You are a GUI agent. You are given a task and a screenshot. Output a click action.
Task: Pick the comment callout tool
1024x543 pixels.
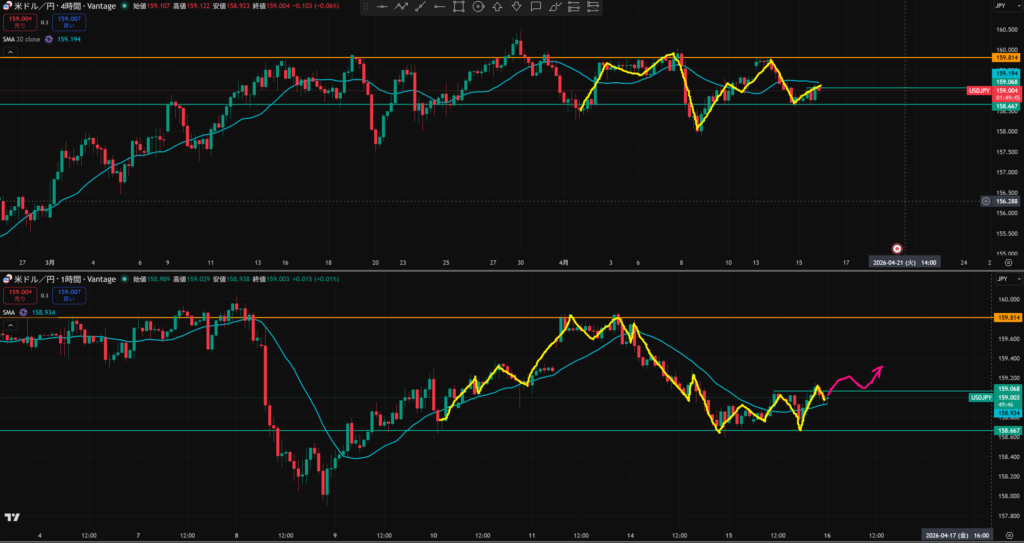click(x=536, y=7)
